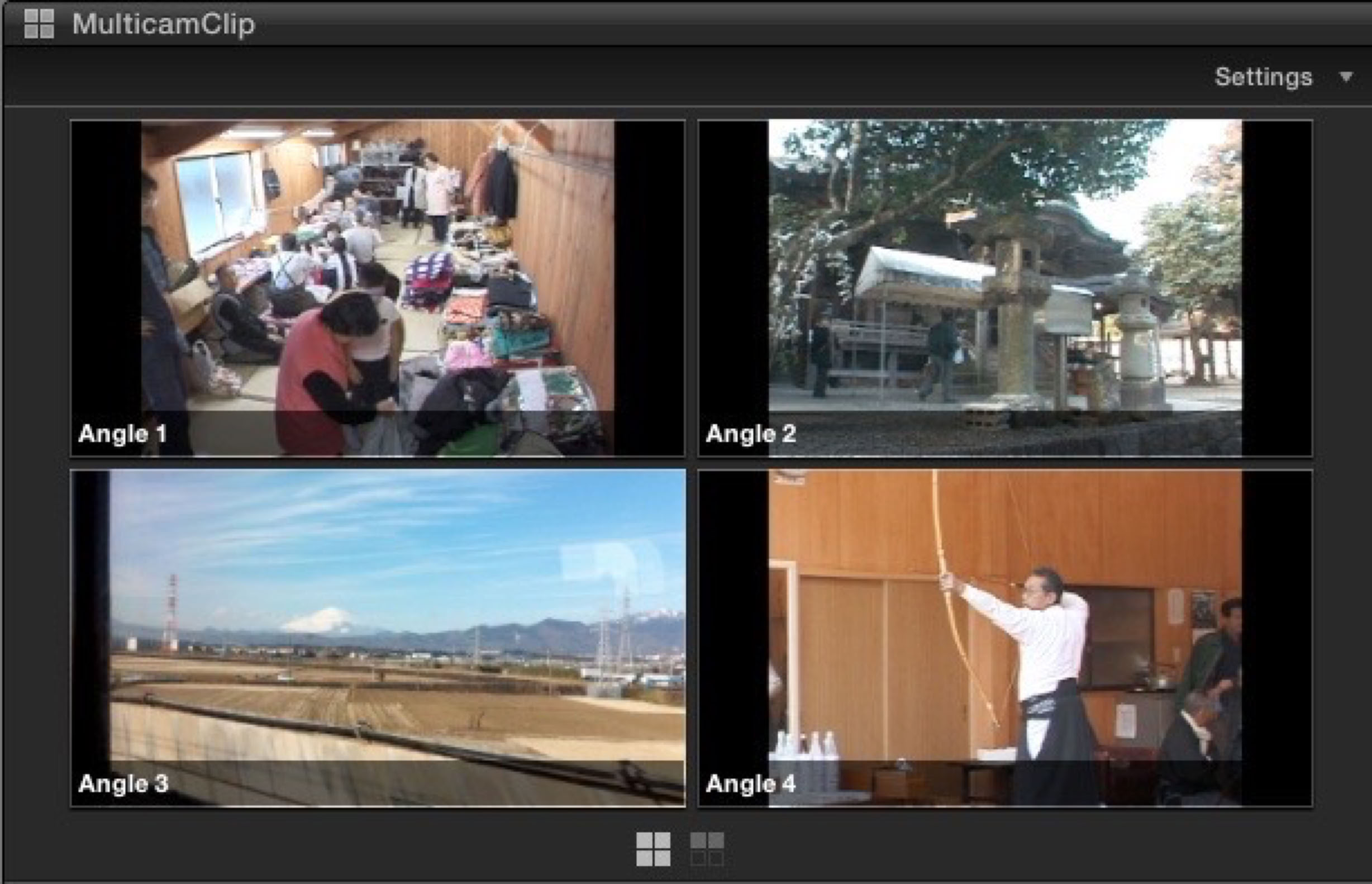Click the Settings label
1372x884 pixels.
point(1263,77)
